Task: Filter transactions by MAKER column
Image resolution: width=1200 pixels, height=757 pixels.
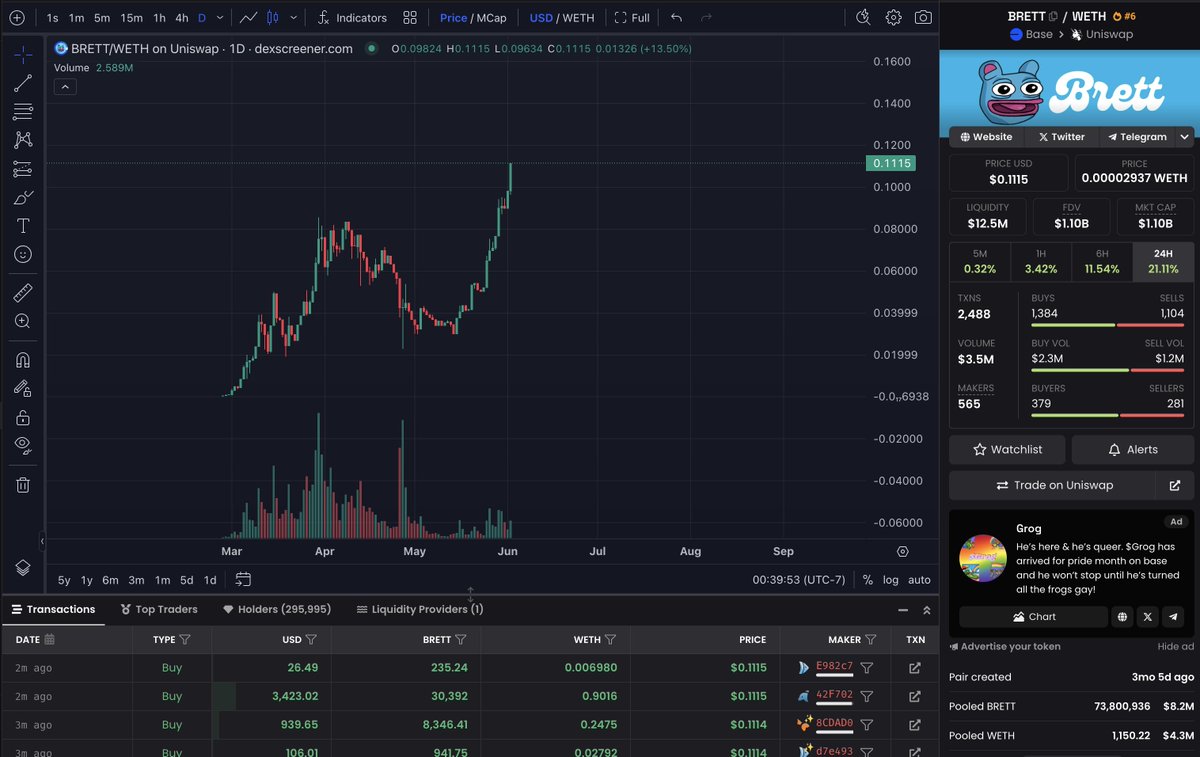Action: 871,640
